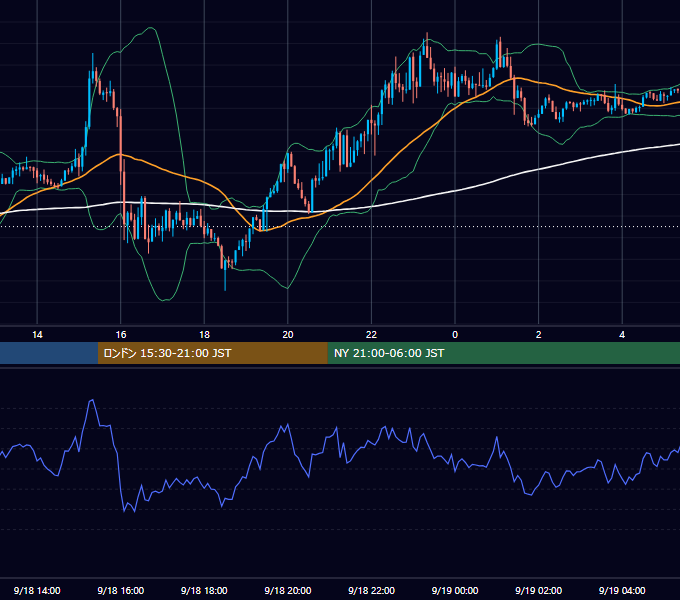
Task: Click the blue session band before London
Action: click(x=49, y=353)
